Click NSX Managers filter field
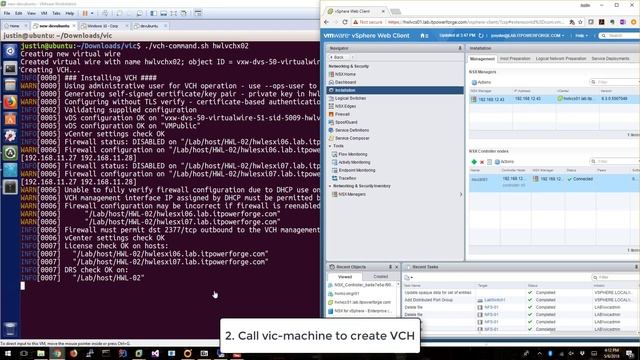640x360 pixels. click(x=615, y=82)
